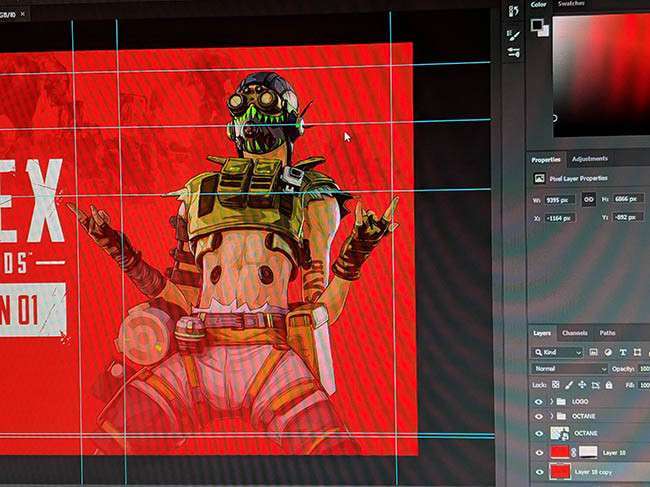650x487 pixels.
Task: Click the pixel layer filter icon
Action: 593,352
